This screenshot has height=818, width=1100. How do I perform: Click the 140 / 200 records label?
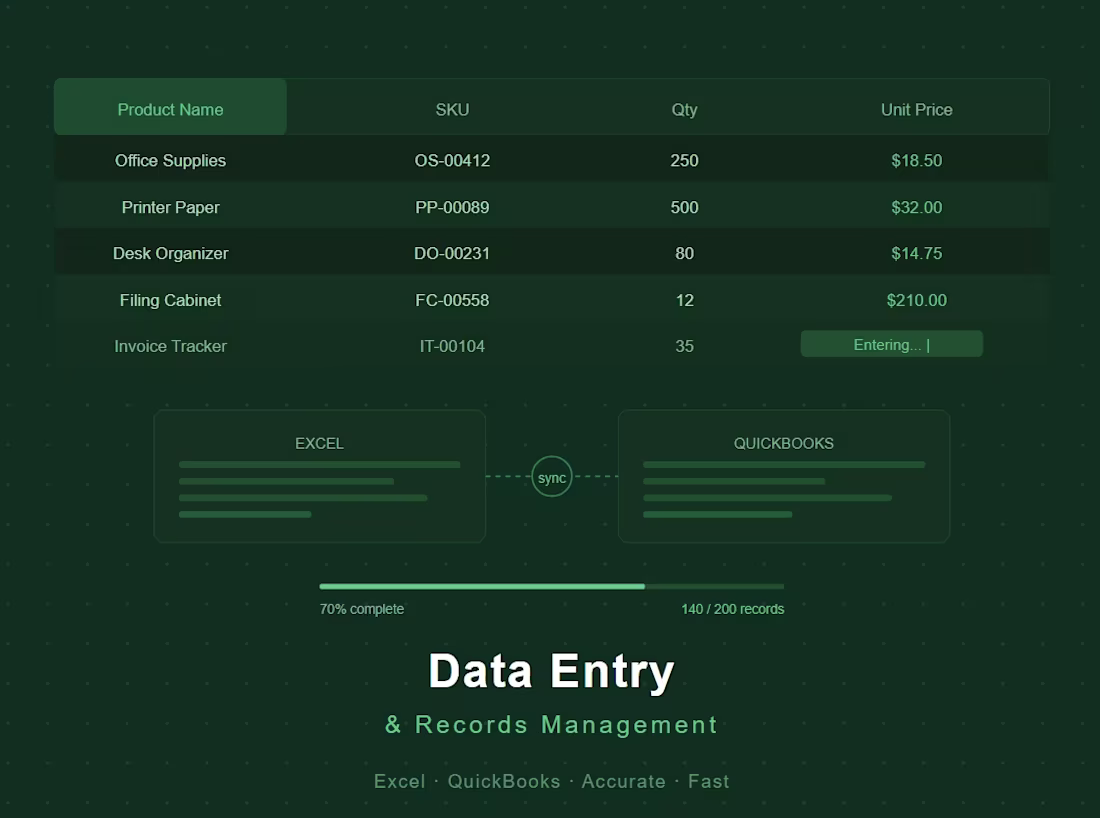(732, 609)
